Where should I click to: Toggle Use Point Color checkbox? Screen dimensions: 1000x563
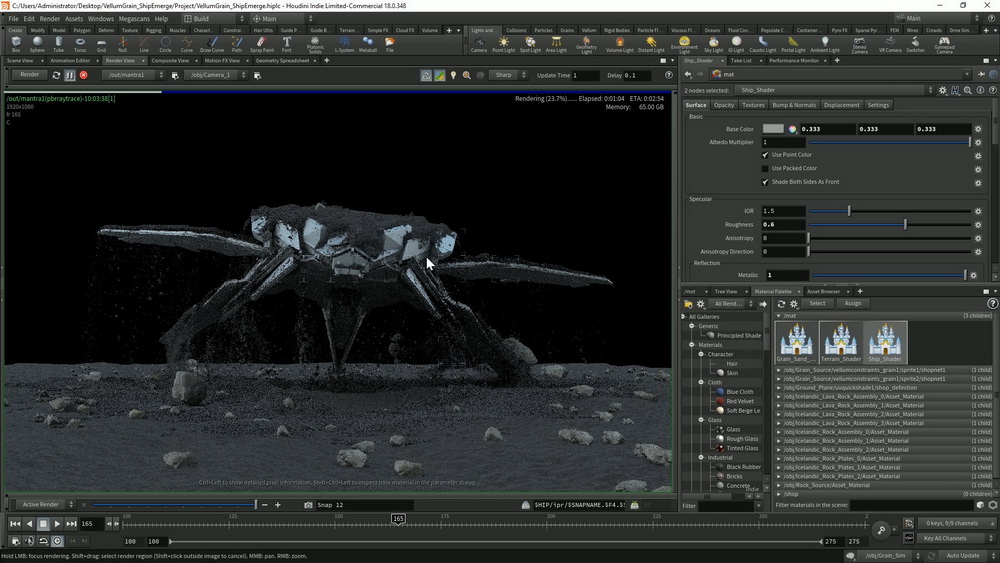coord(765,155)
